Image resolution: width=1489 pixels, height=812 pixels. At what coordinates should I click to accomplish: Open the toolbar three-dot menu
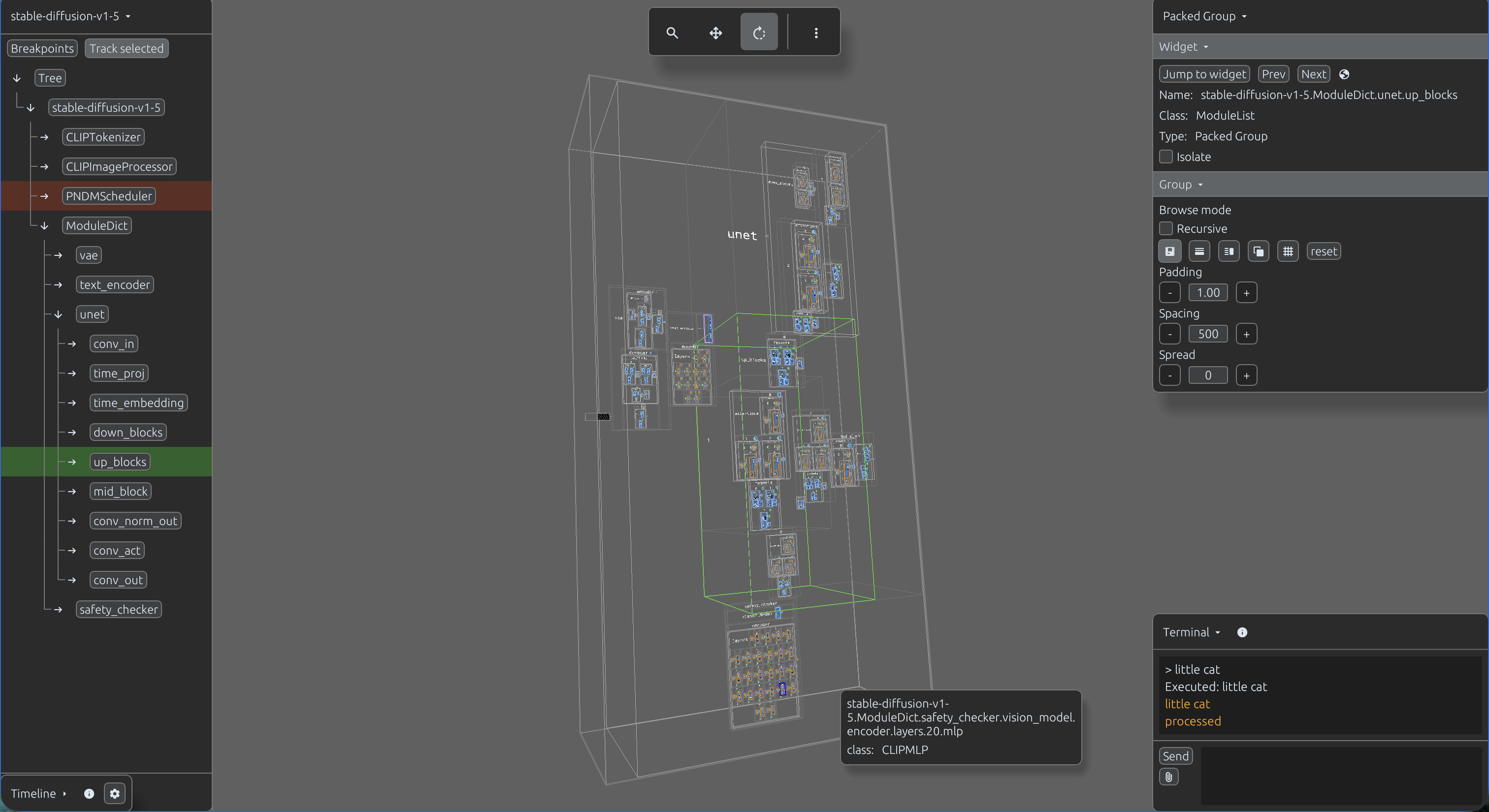coord(815,33)
